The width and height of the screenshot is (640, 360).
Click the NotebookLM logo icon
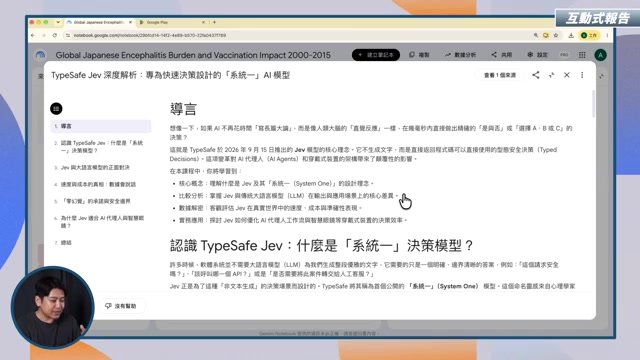(x=40, y=55)
